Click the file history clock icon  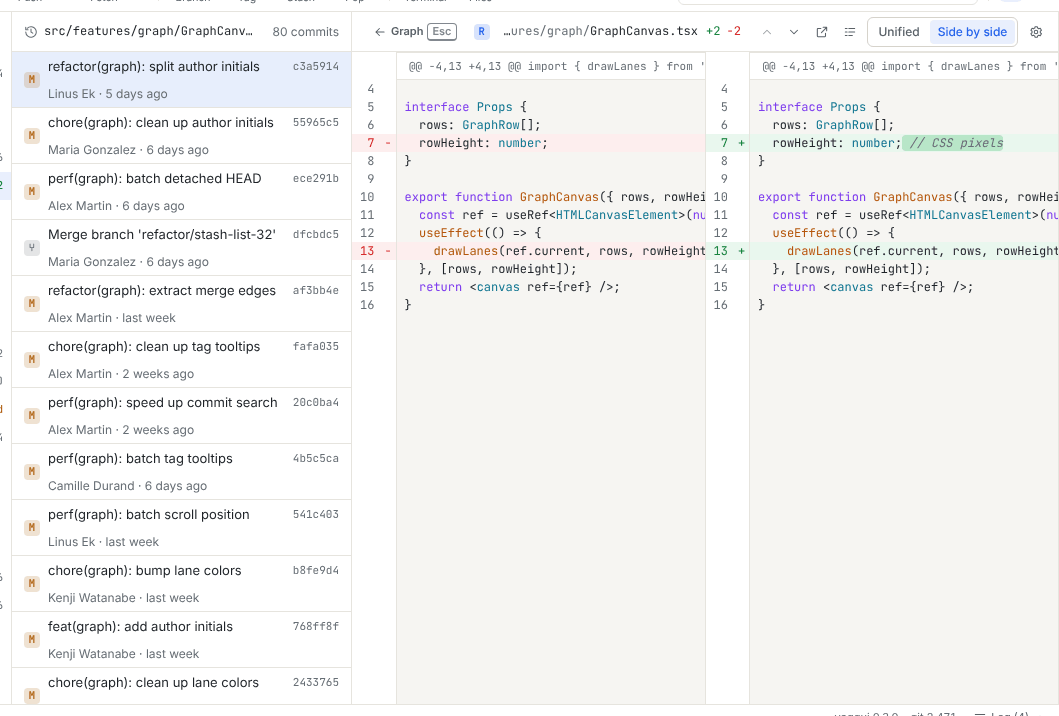pyautogui.click(x=30, y=32)
